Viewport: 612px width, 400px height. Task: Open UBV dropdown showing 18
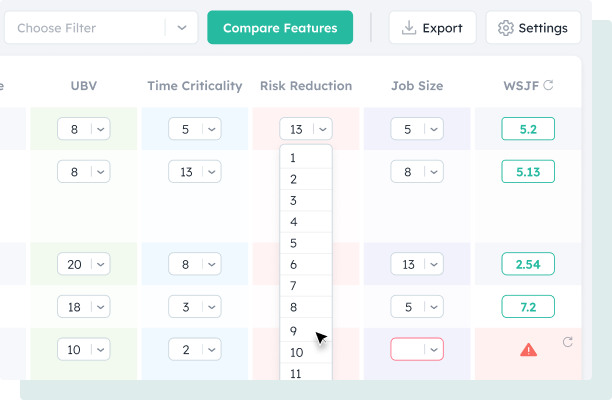[x=84, y=306]
